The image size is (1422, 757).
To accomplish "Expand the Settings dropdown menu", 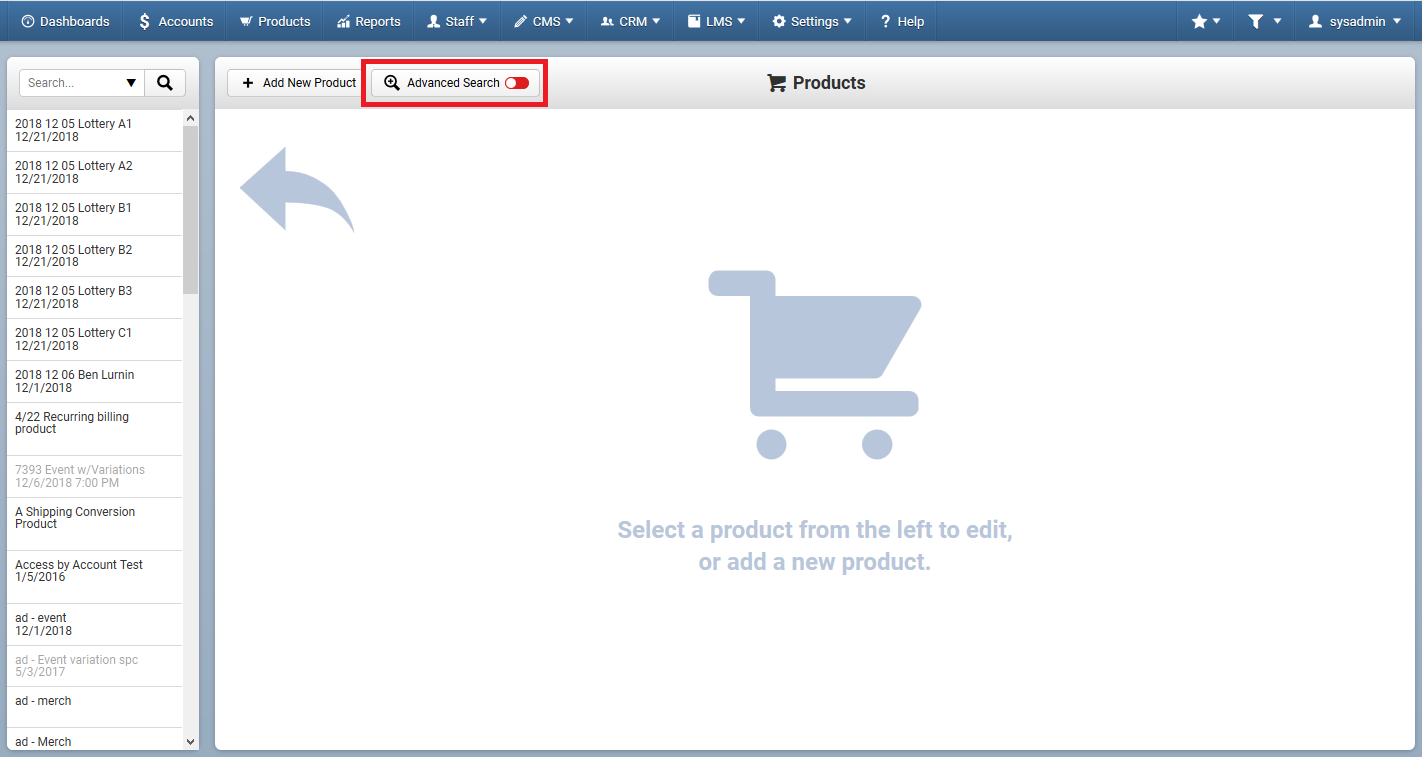I will tap(812, 21).
